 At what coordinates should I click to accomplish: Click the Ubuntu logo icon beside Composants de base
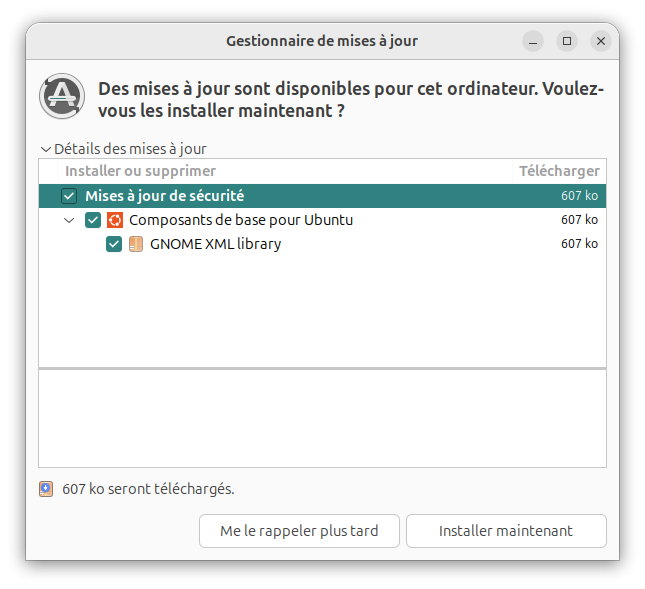coord(115,220)
